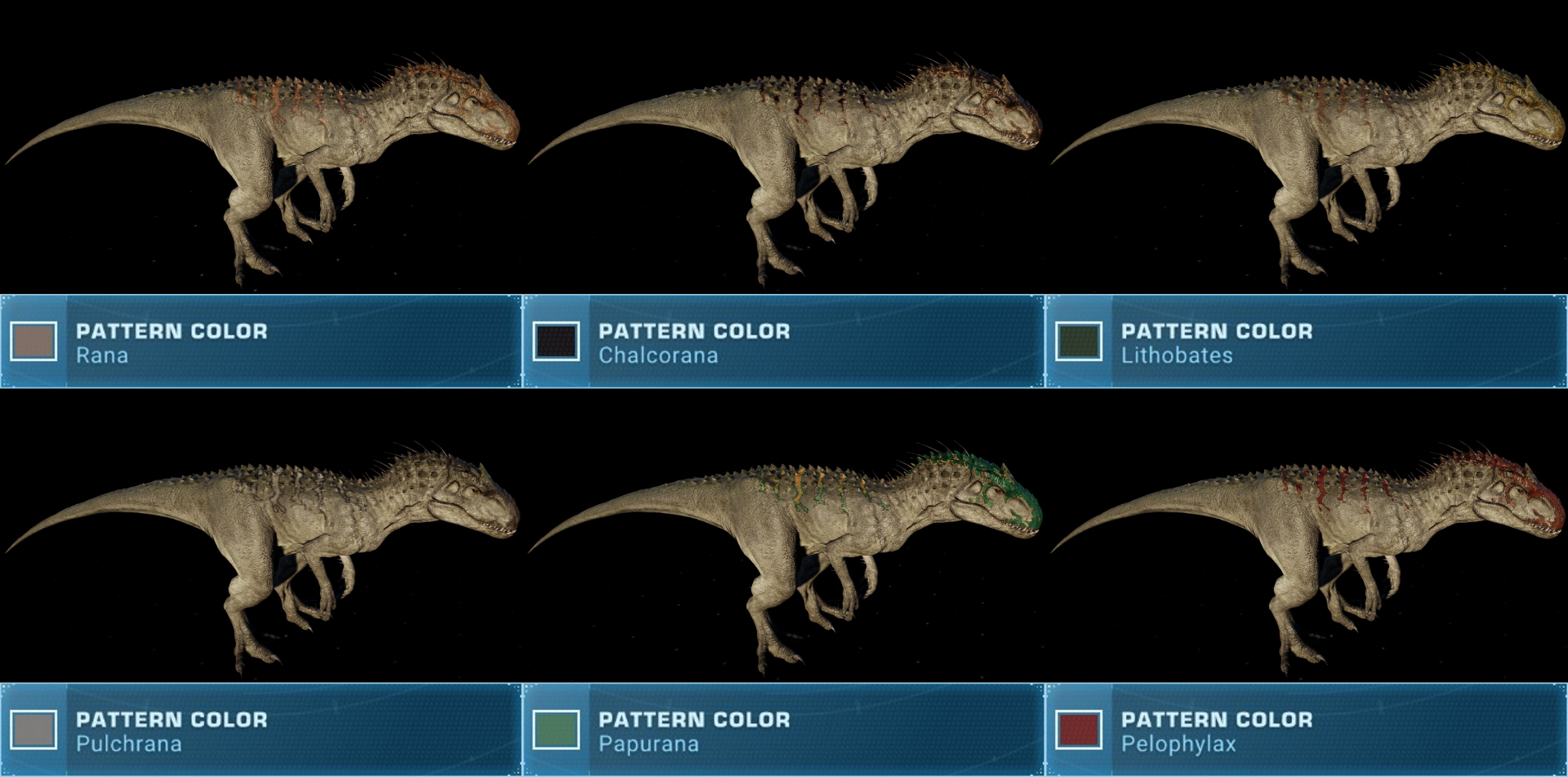This screenshot has width=1568, height=777.
Task: Select the green Papurana dinosaur preview
Action: pos(784,558)
